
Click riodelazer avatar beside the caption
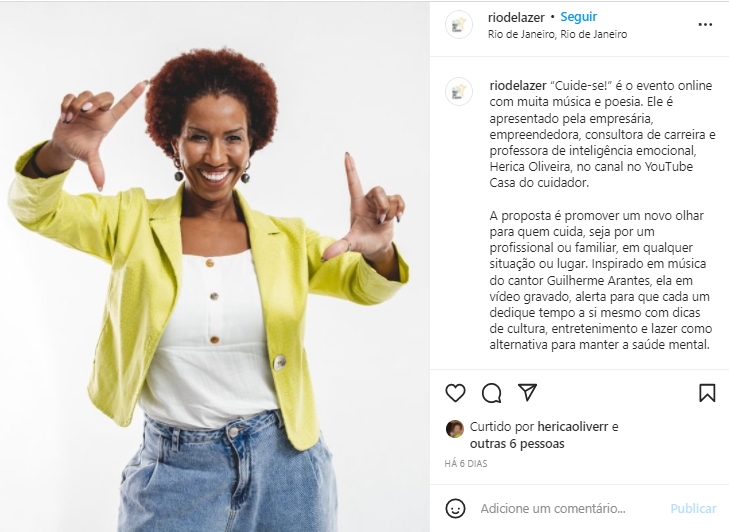coord(459,91)
